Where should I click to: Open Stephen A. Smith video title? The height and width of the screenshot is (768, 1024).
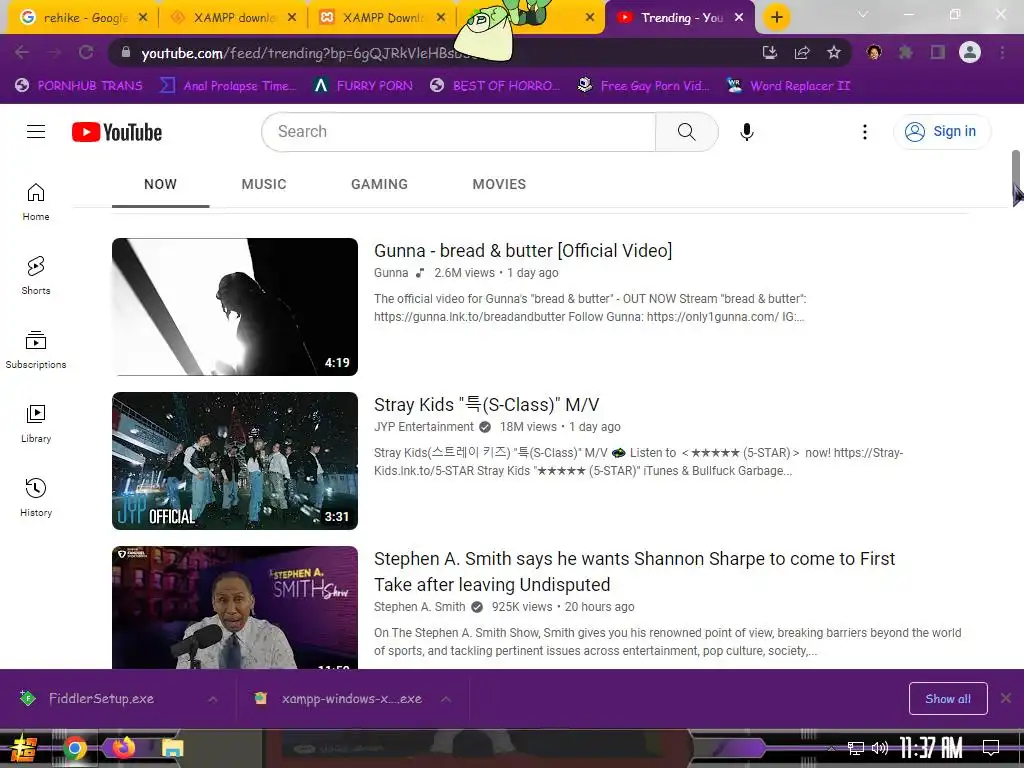coord(634,571)
